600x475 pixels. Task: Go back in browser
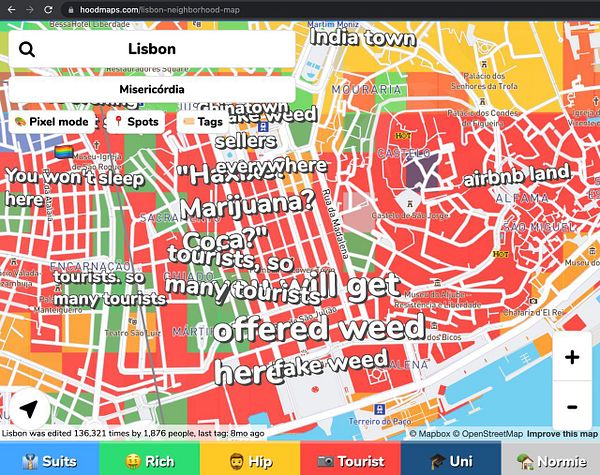coord(11,10)
